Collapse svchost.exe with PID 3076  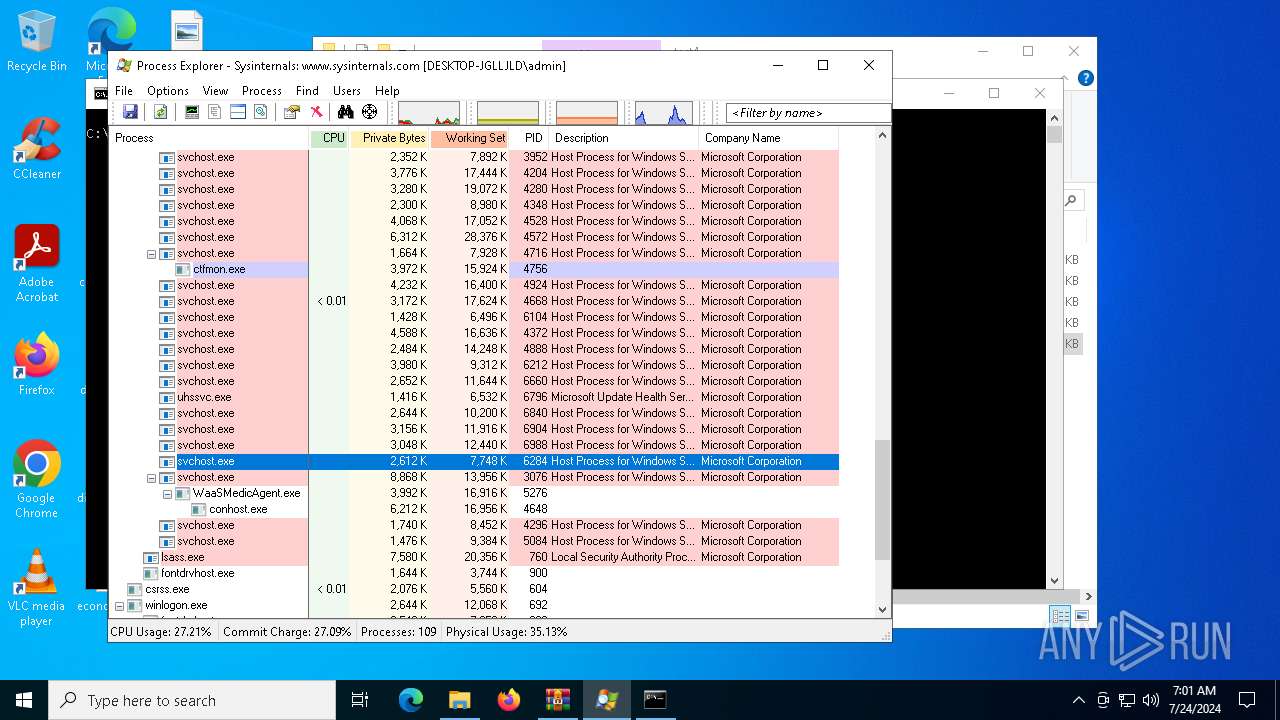coord(152,478)
